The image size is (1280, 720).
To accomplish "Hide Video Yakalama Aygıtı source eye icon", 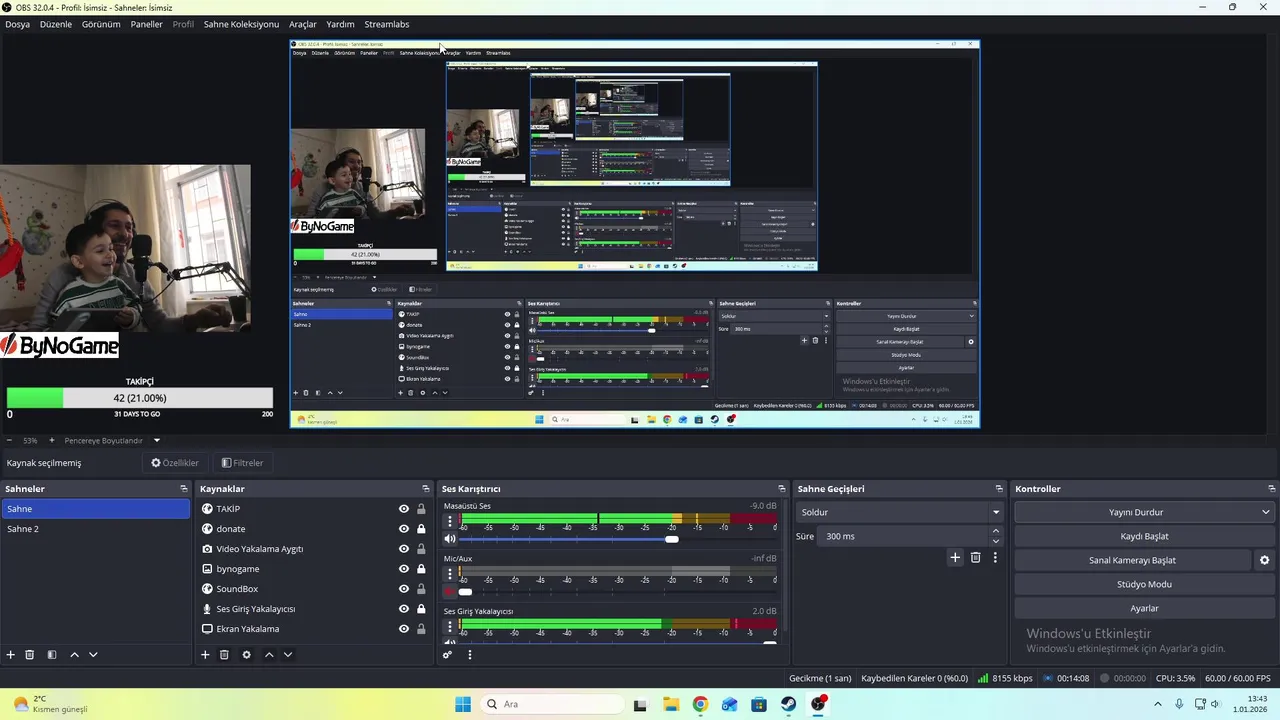I will [404, 549].
